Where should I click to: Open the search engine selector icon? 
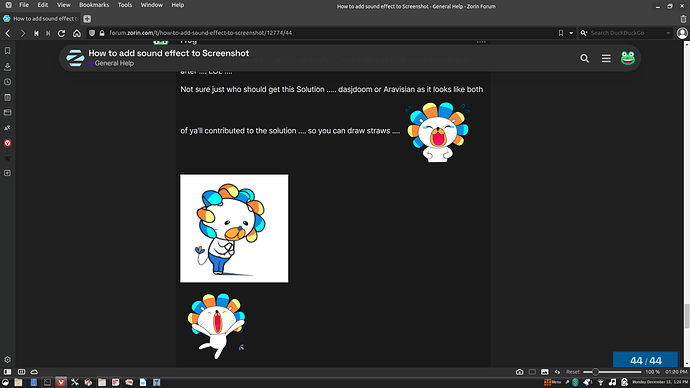pyautogui.click(x=584, y=33)
